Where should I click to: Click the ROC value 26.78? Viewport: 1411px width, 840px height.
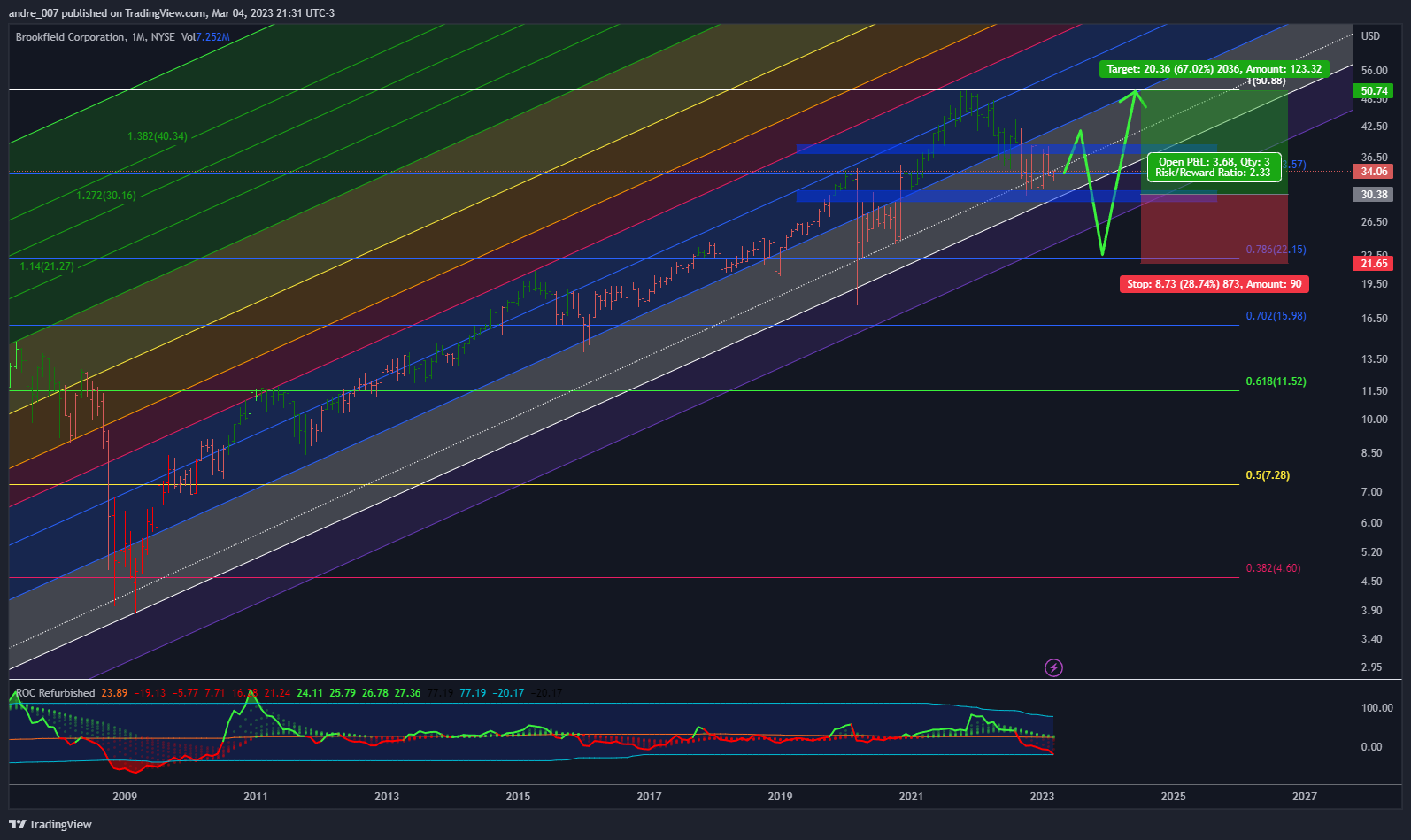[x=375, y=693]
